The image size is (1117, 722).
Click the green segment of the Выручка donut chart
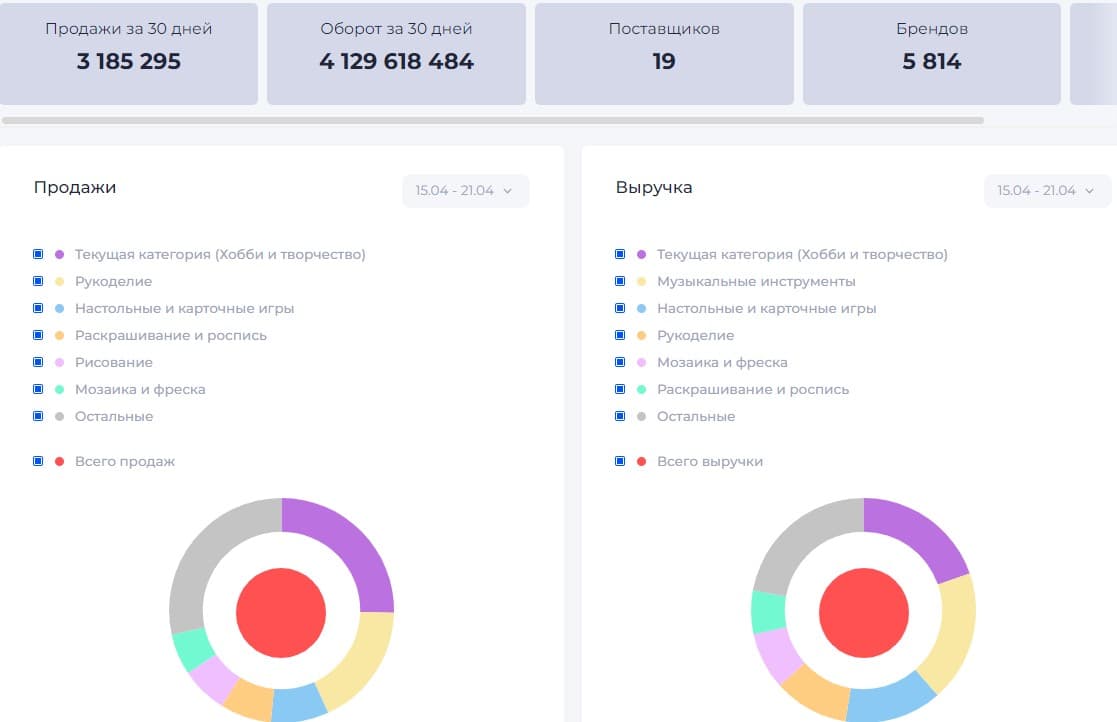pos(769,611)
